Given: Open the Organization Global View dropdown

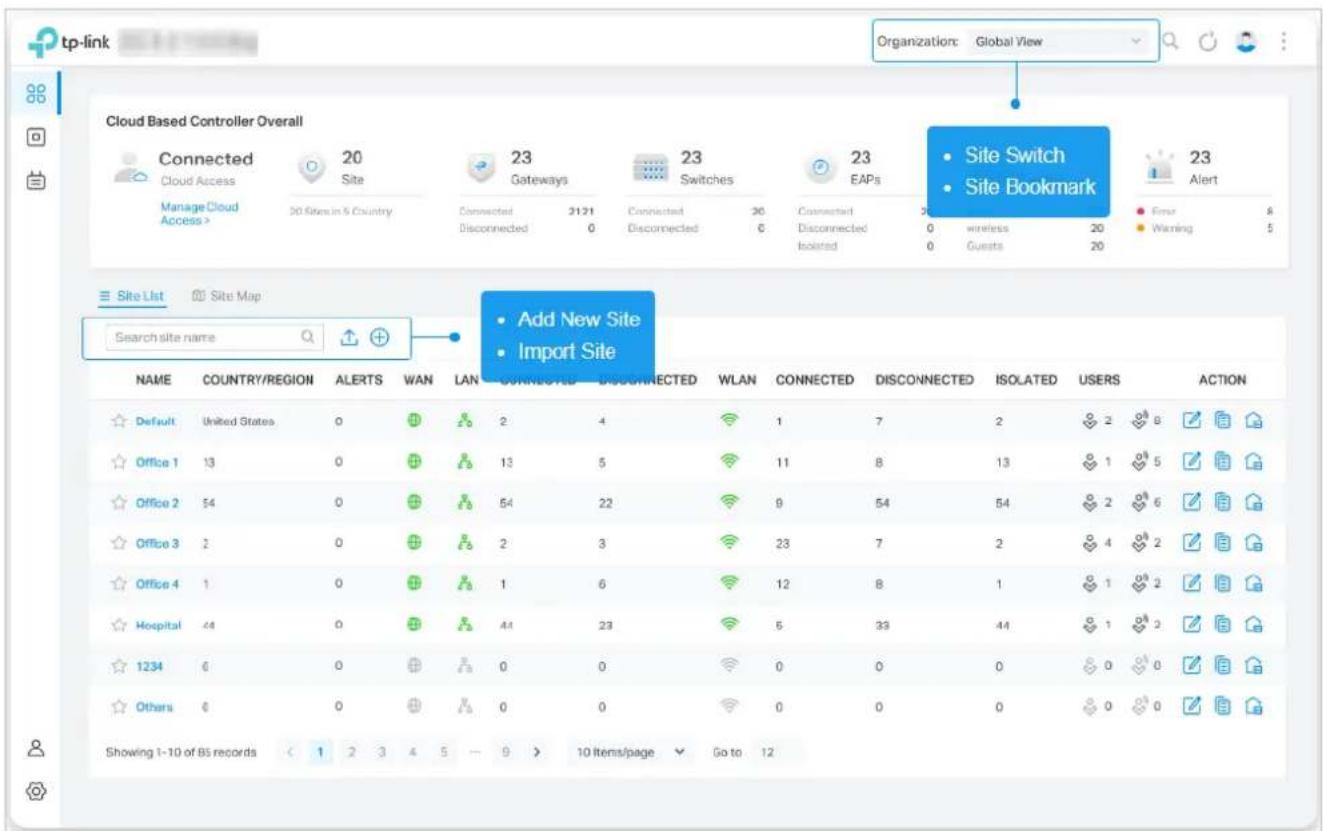Looking at the screenshot, I should pos(1058,42).
